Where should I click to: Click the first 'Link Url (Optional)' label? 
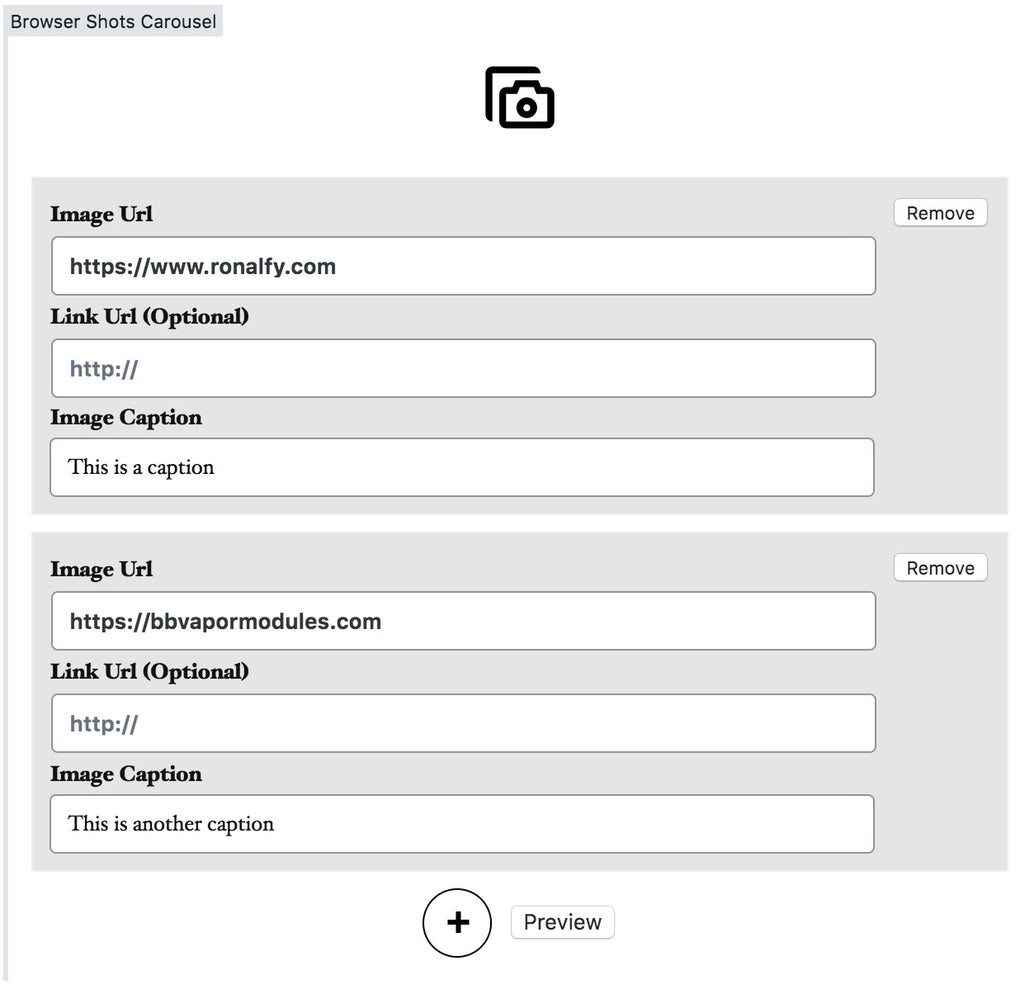(x=150, y=316)
